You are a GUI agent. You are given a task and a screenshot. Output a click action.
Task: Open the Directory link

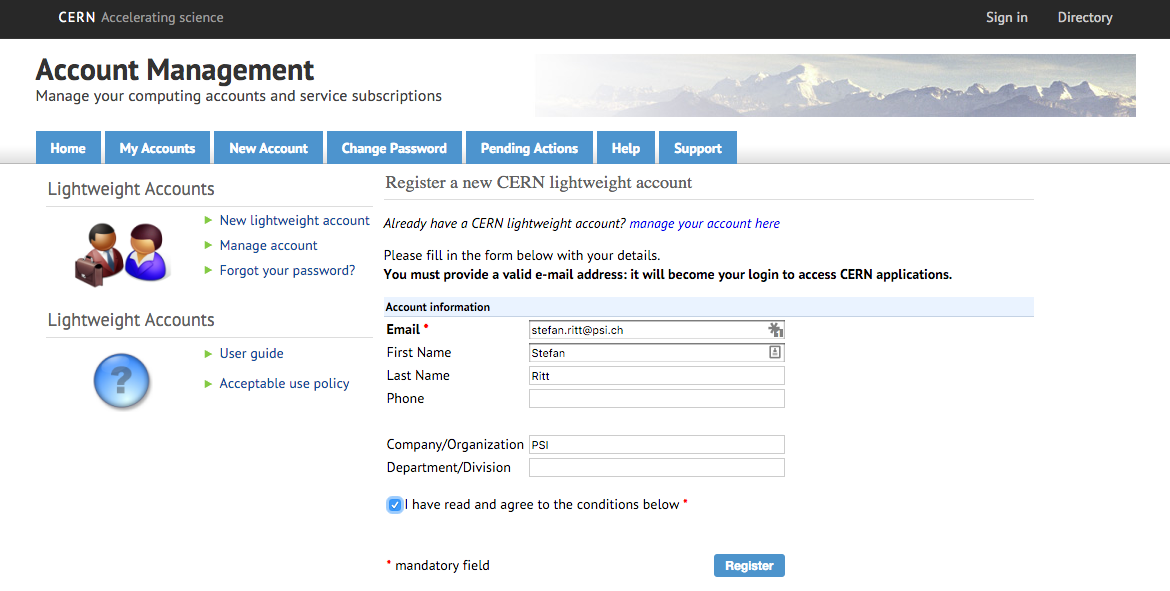[x=1085, y=17]
